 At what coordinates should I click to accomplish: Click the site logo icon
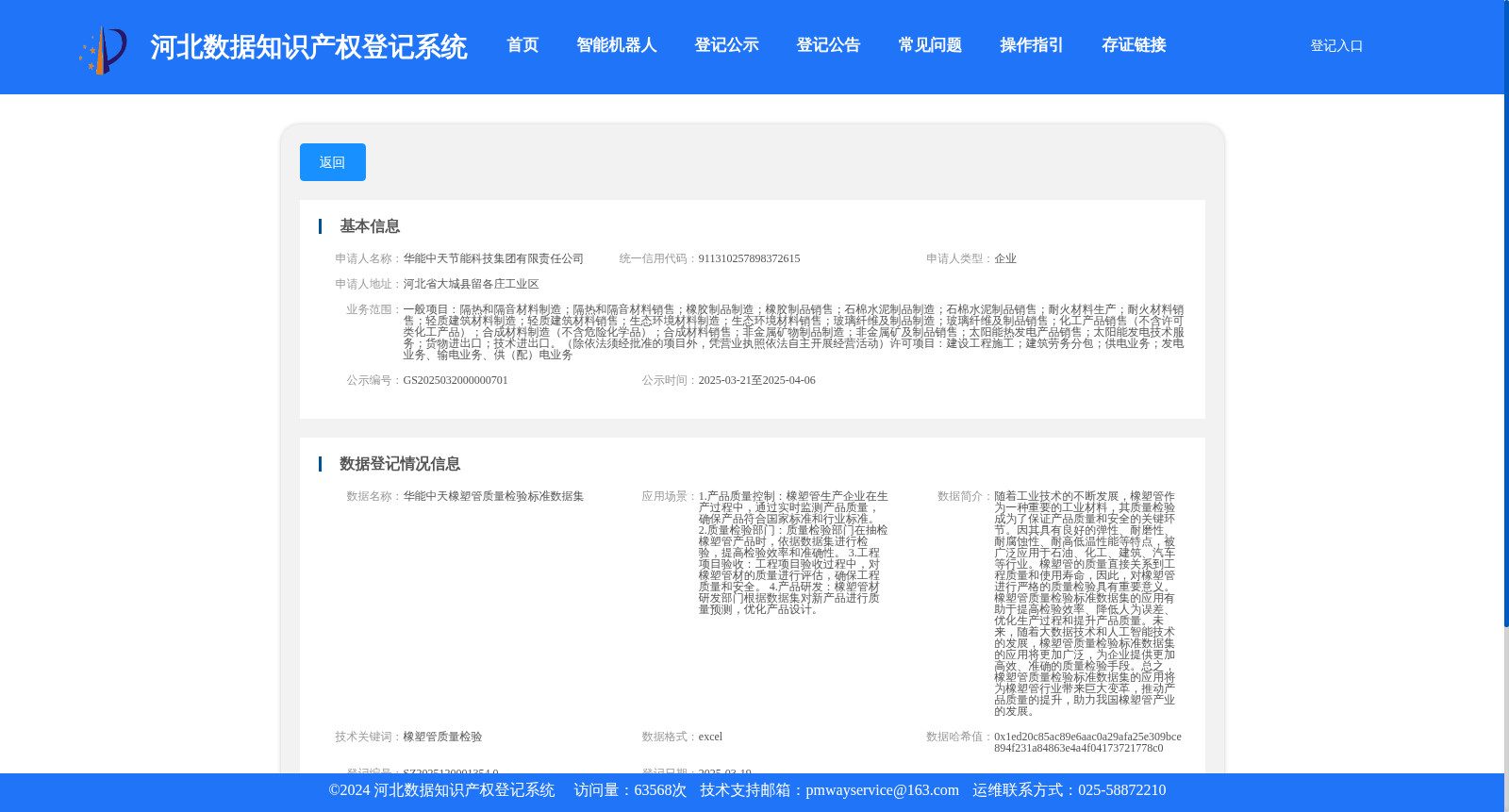point(103,49)
